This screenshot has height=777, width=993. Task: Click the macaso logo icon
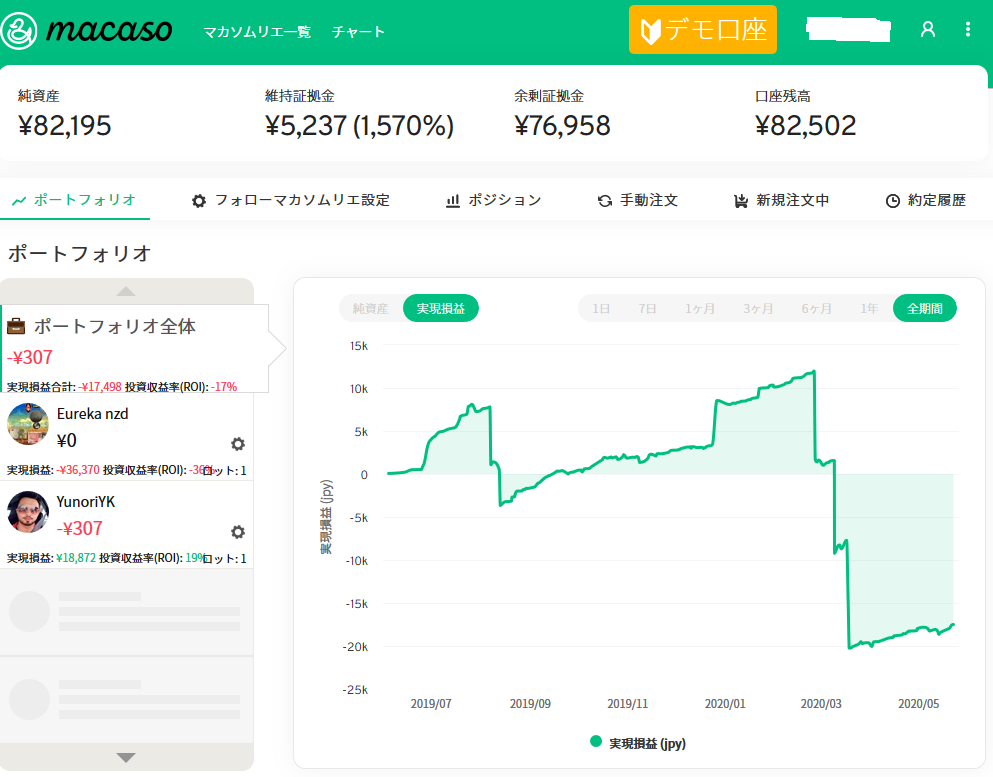(x=20, y=31)
